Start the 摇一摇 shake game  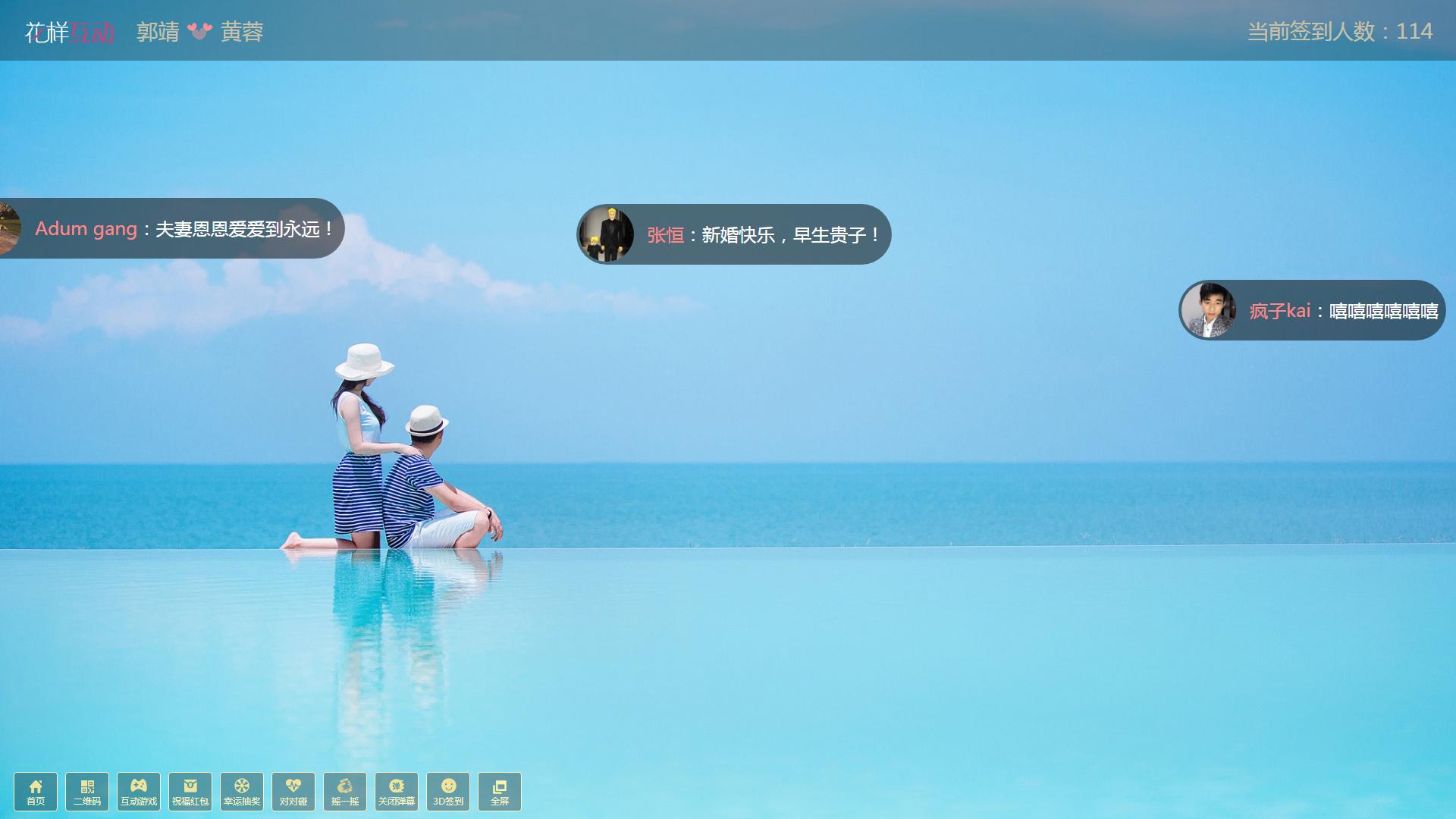345,792
